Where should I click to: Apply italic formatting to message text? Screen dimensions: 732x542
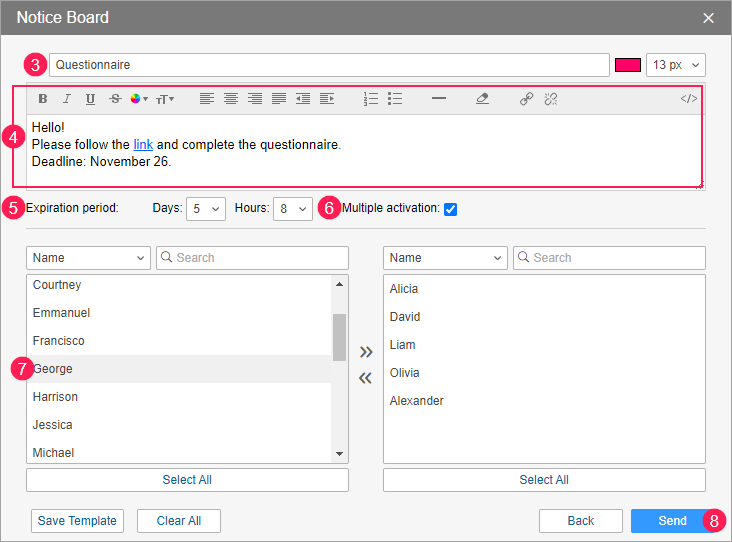pyautogui.click(x=67, y=99)
